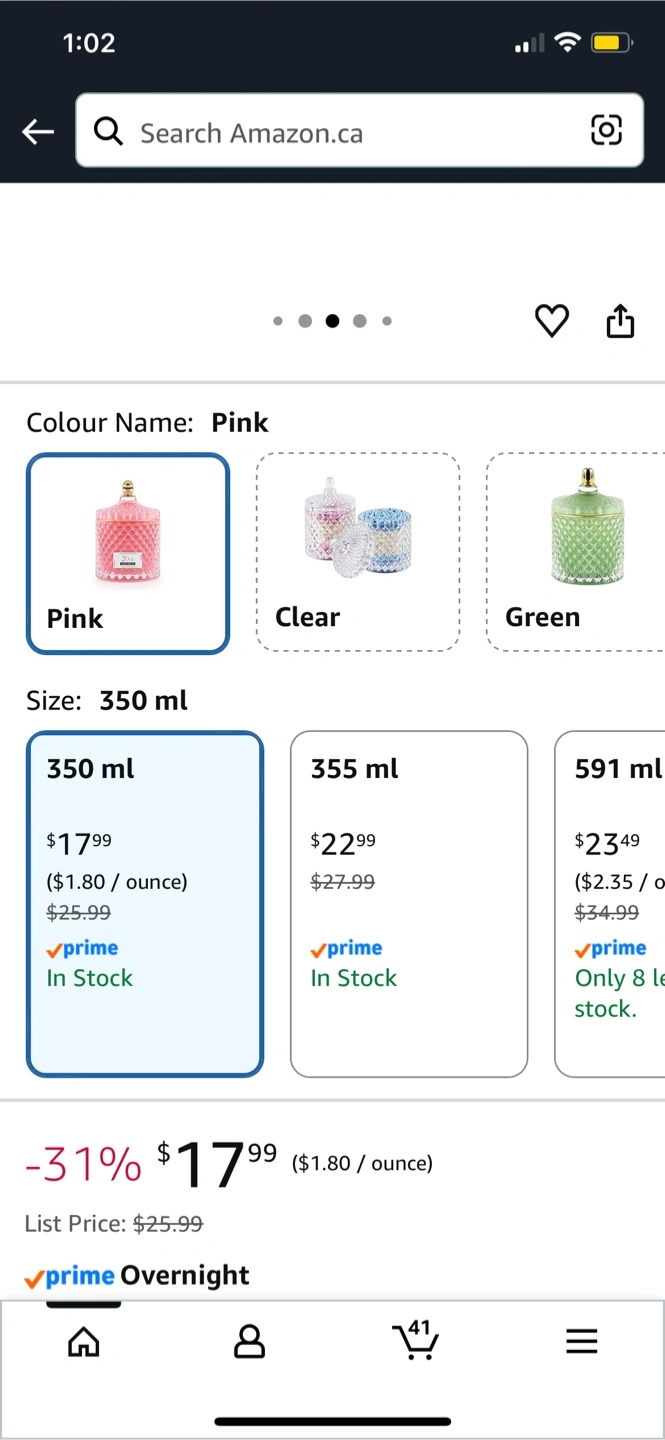Select the Pink colour option
Screen dimensions: 665x1440
coord(128,553)
